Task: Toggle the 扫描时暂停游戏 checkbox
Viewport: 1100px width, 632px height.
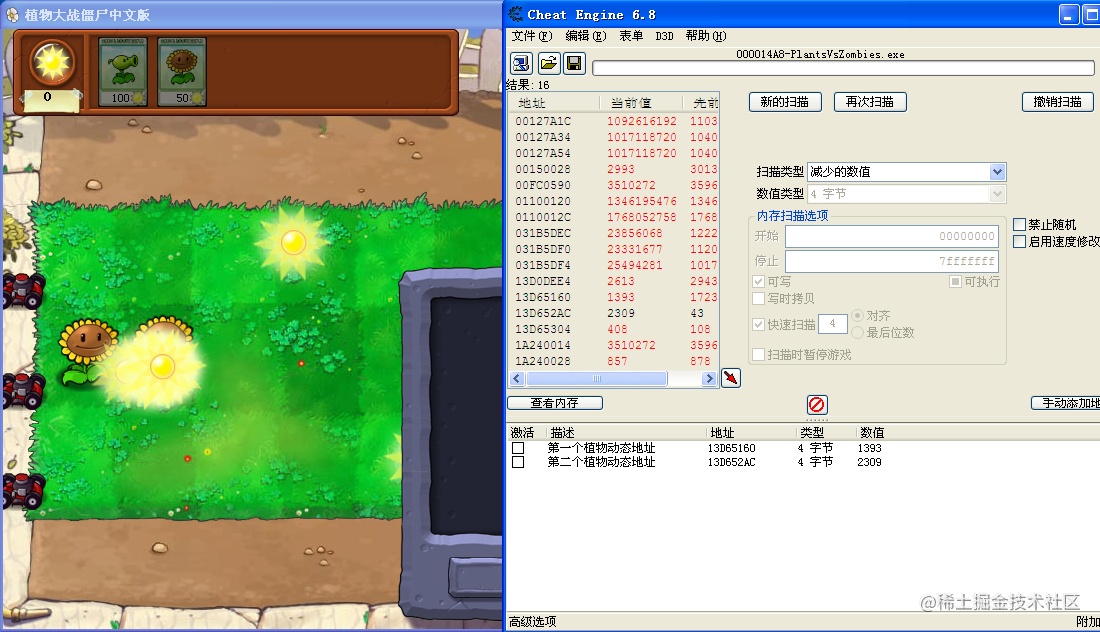Action: click(x=758, y=355)
